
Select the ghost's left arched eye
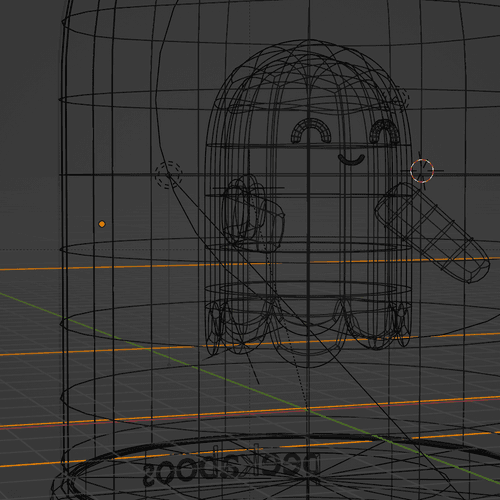pyautogui.click(x=311, y=131)
